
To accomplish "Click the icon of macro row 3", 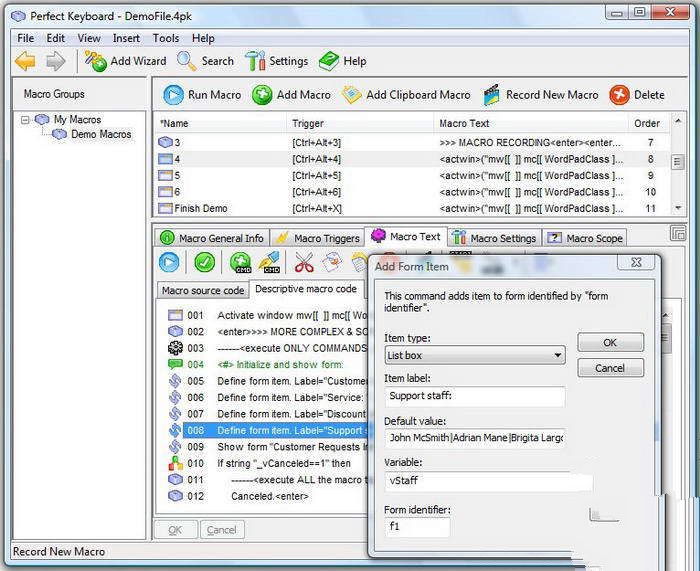I will [165, 142].
